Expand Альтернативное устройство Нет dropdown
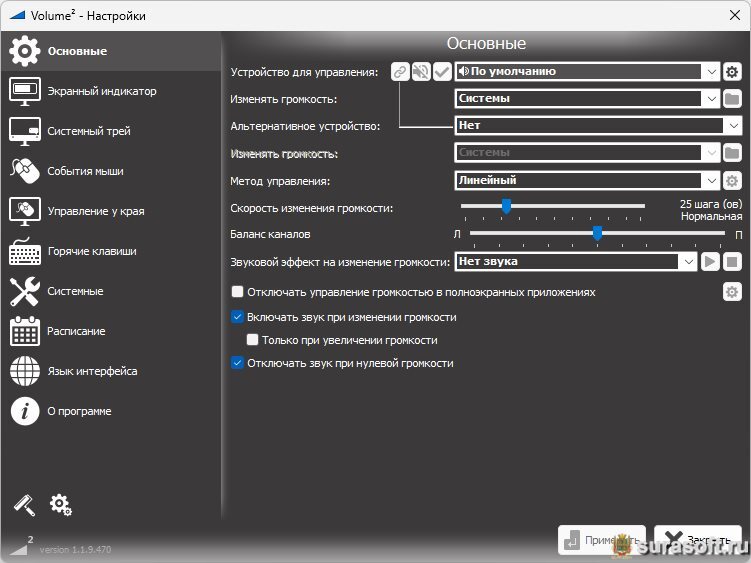 pos(598,126)
